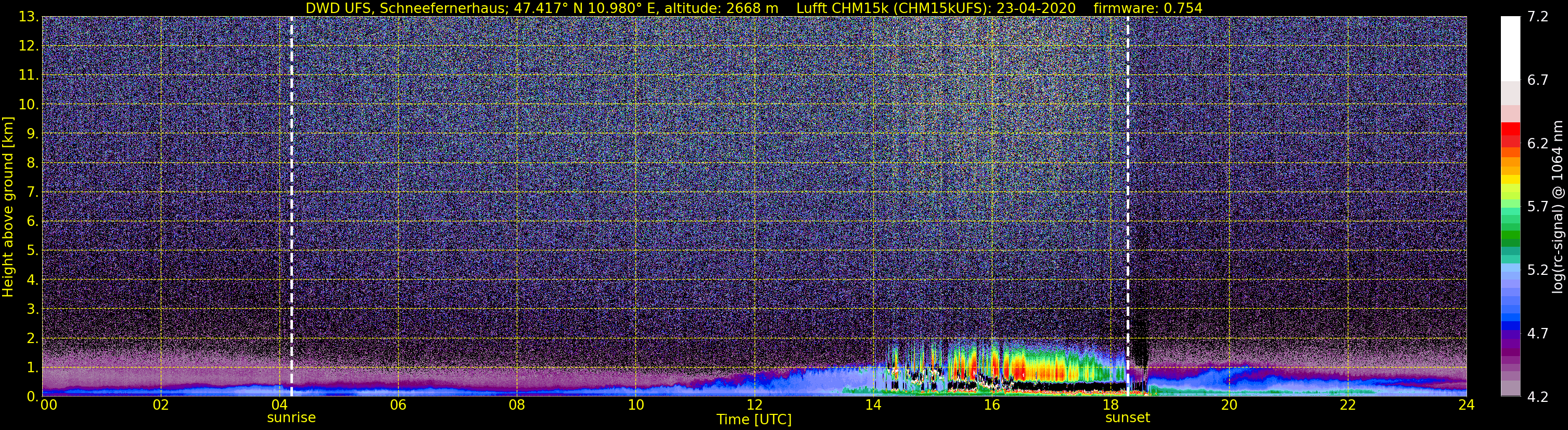Click the time axis tick label '24'

(1467, 405)
